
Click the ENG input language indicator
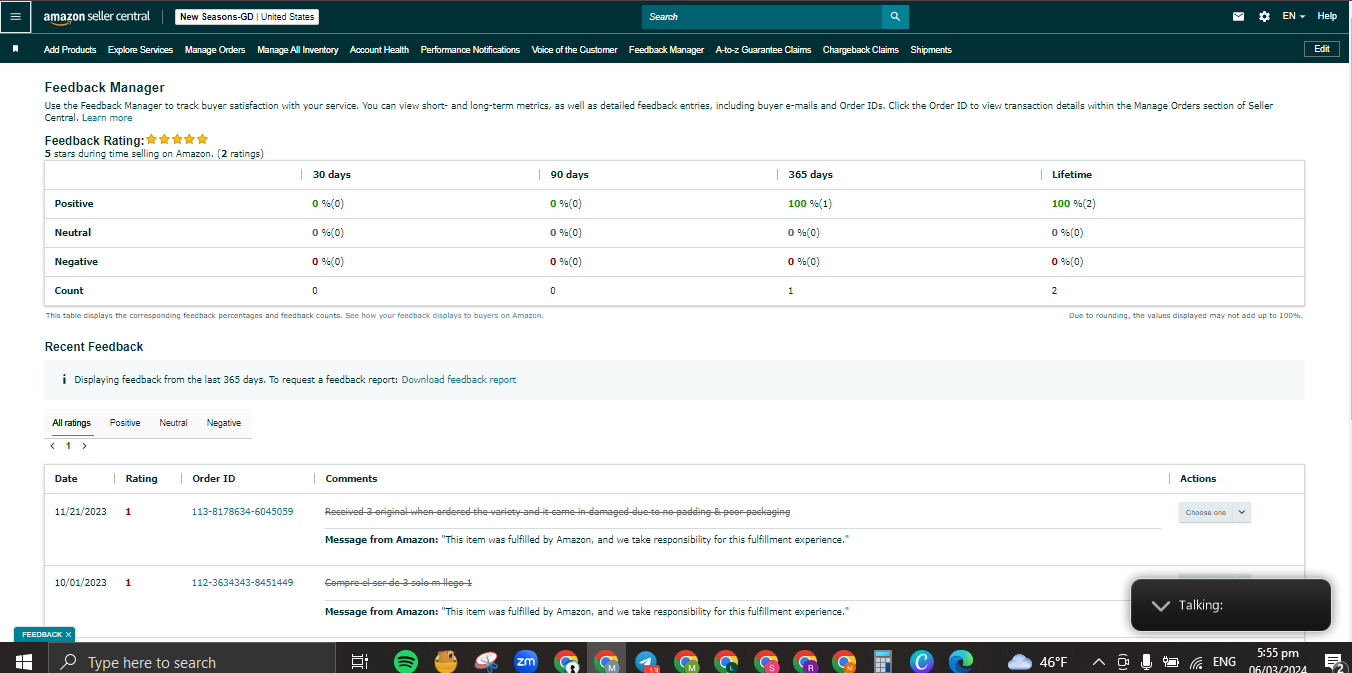1224,661
